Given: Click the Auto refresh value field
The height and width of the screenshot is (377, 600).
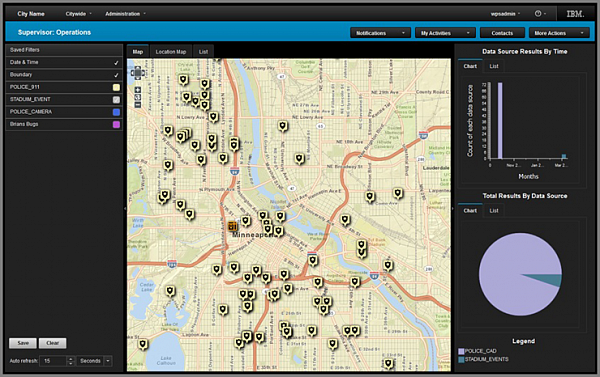Looking at the screenshot, I should point(55,361).
